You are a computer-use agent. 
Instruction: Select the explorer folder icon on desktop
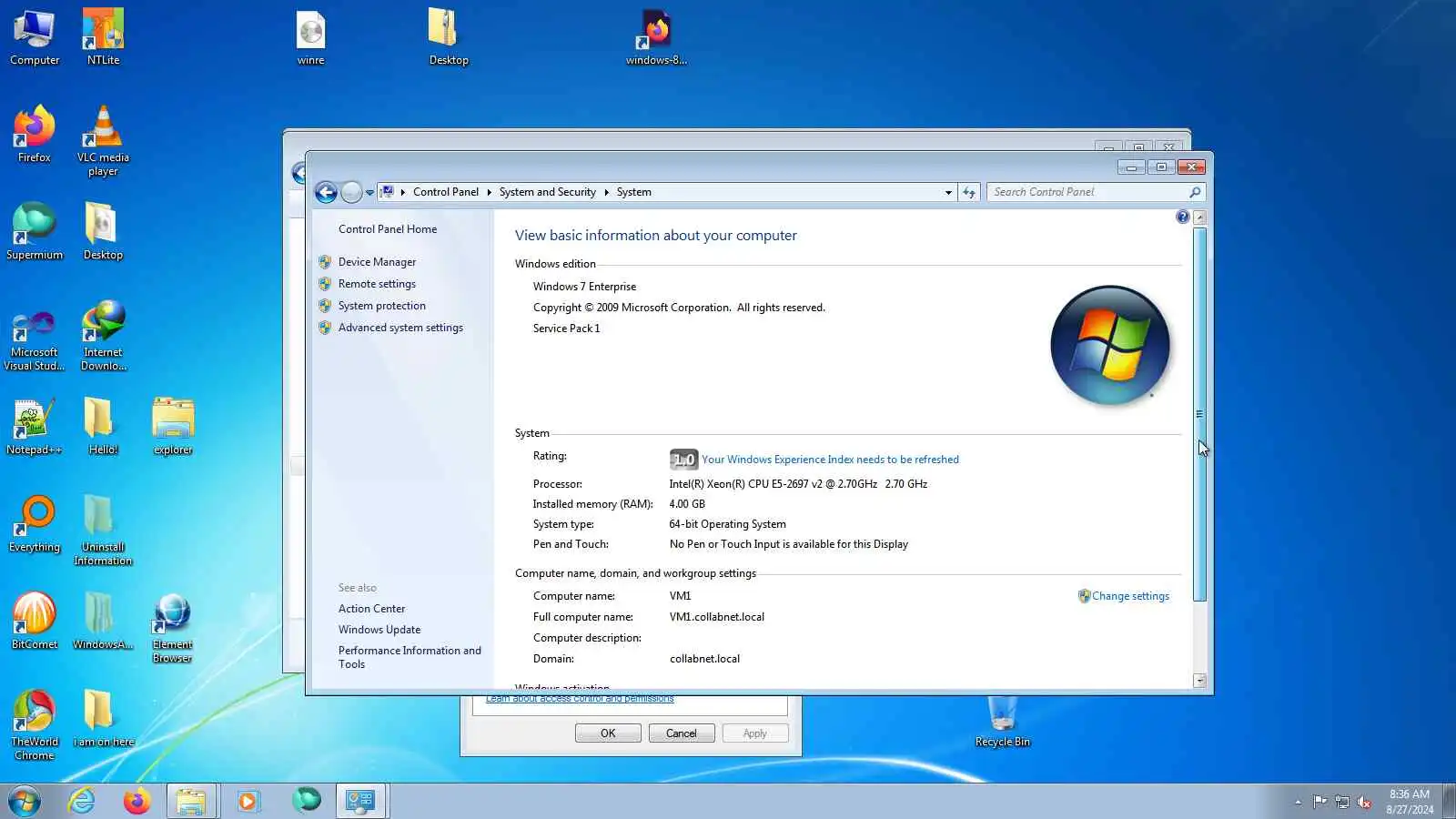tap(173, 427)
